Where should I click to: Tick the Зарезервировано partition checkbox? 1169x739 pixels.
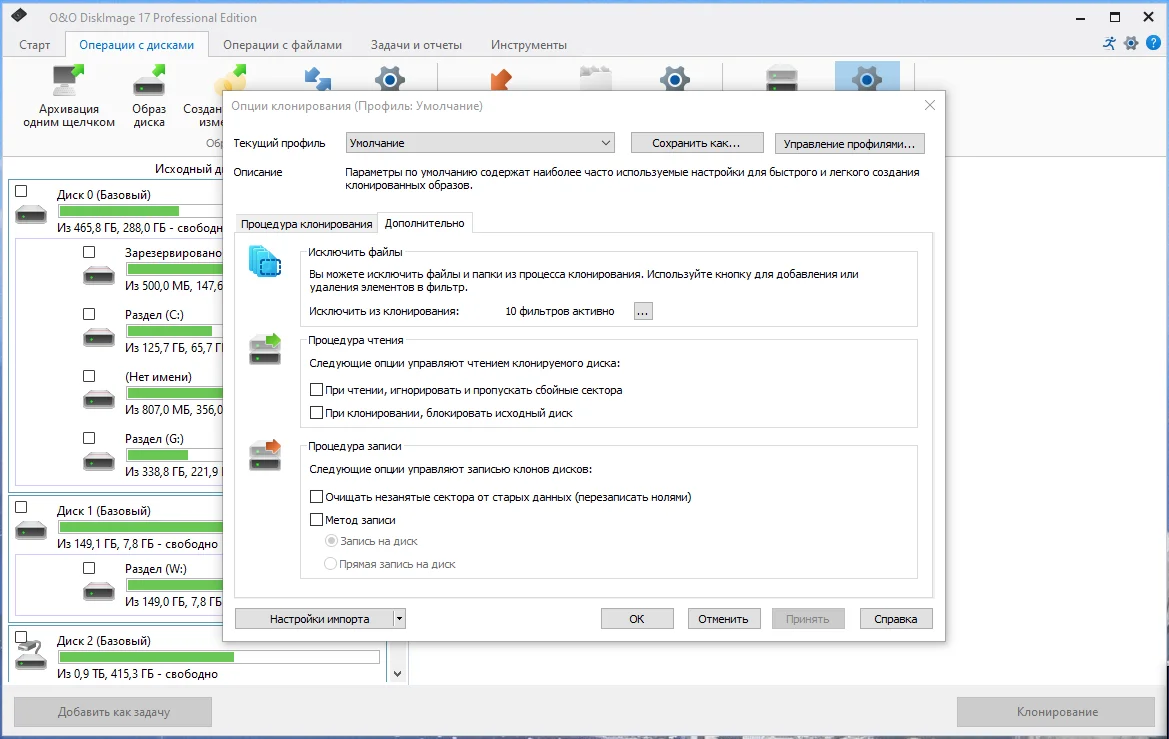pos(89,252)
